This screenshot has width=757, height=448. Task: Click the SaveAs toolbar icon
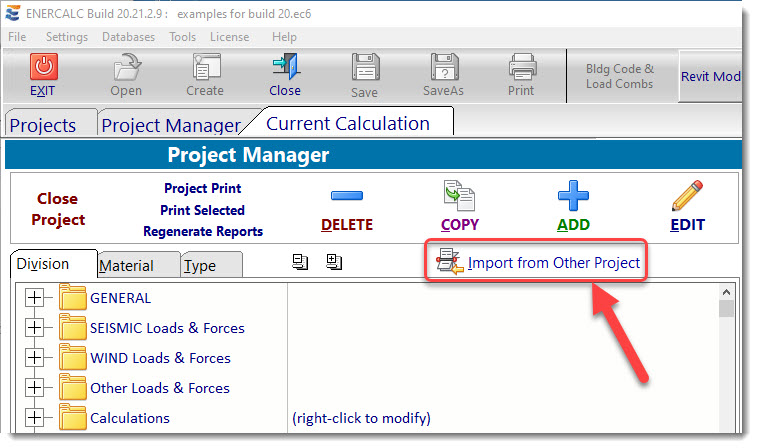(443, 68)
